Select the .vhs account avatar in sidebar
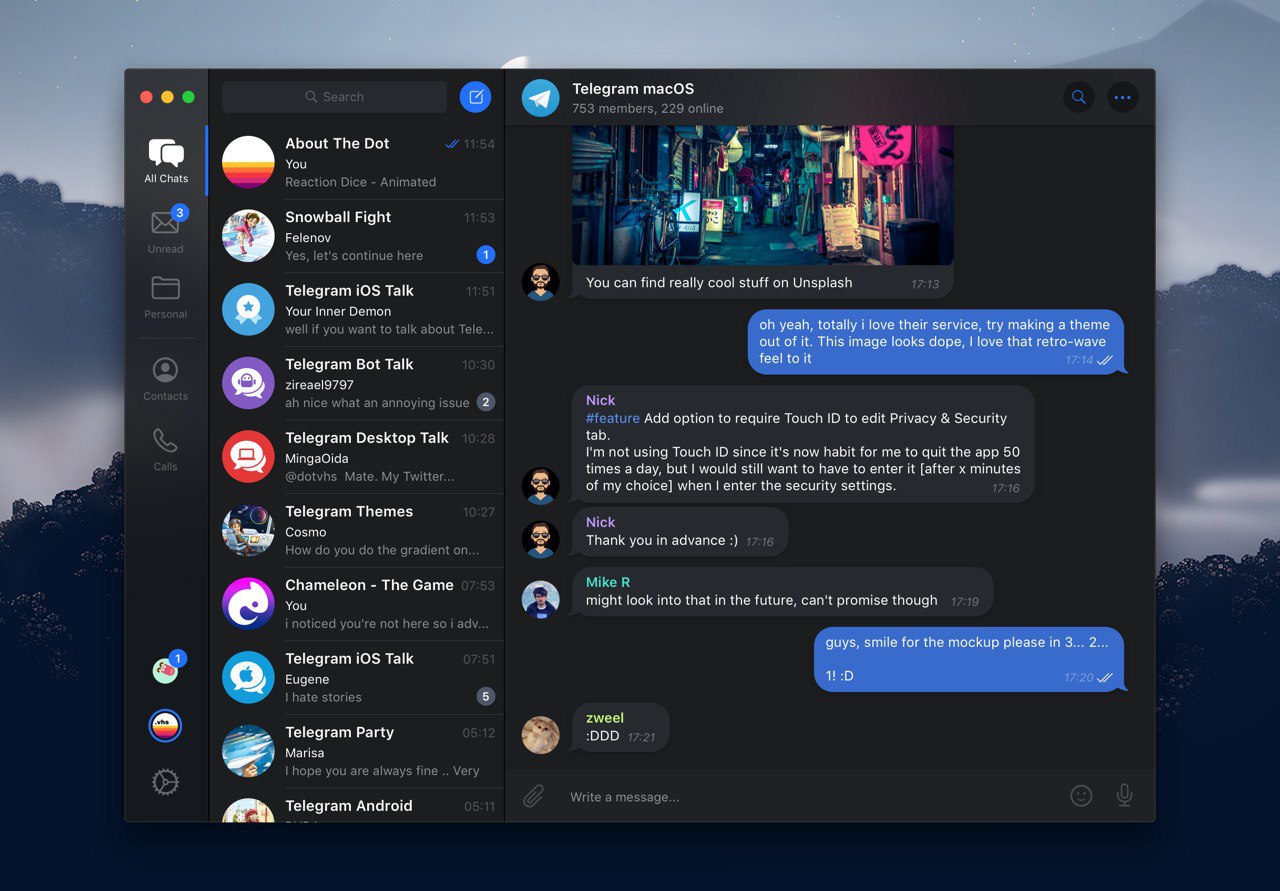 coord(166,726)
